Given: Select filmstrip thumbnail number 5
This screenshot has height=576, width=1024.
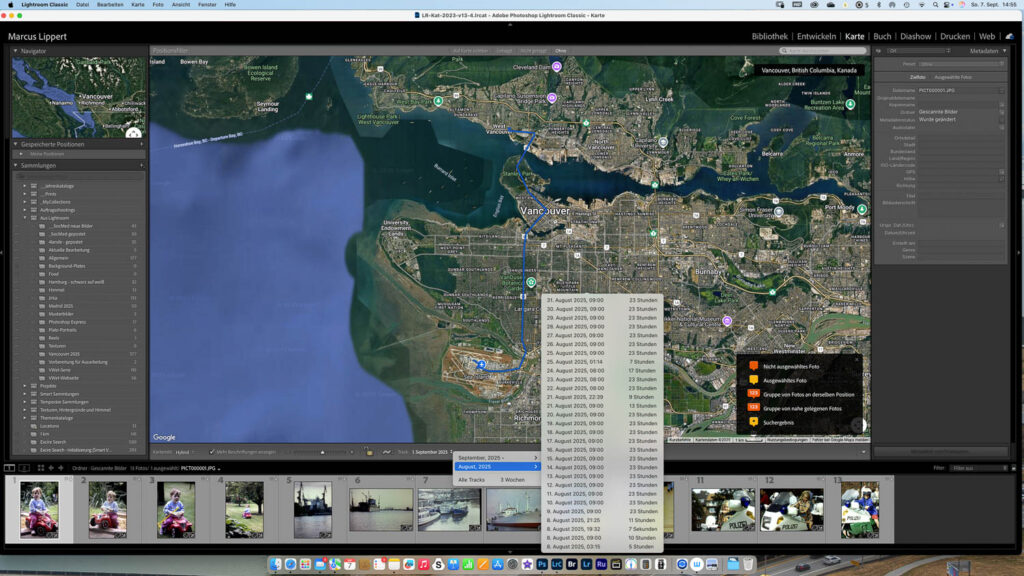Looking at the screenshot, I should click(x=312, y=509).
